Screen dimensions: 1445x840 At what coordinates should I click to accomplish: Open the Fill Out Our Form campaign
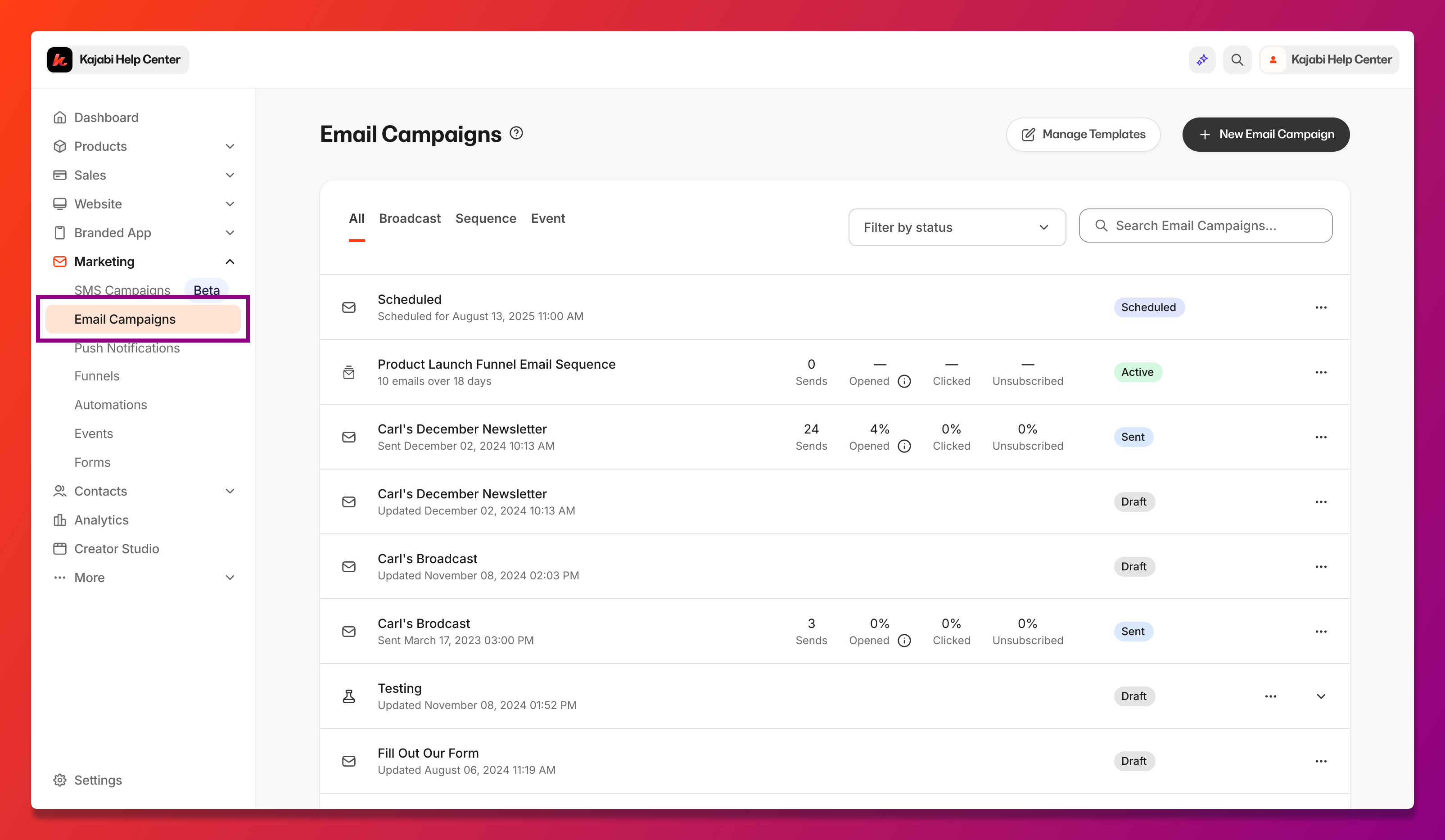428,753
